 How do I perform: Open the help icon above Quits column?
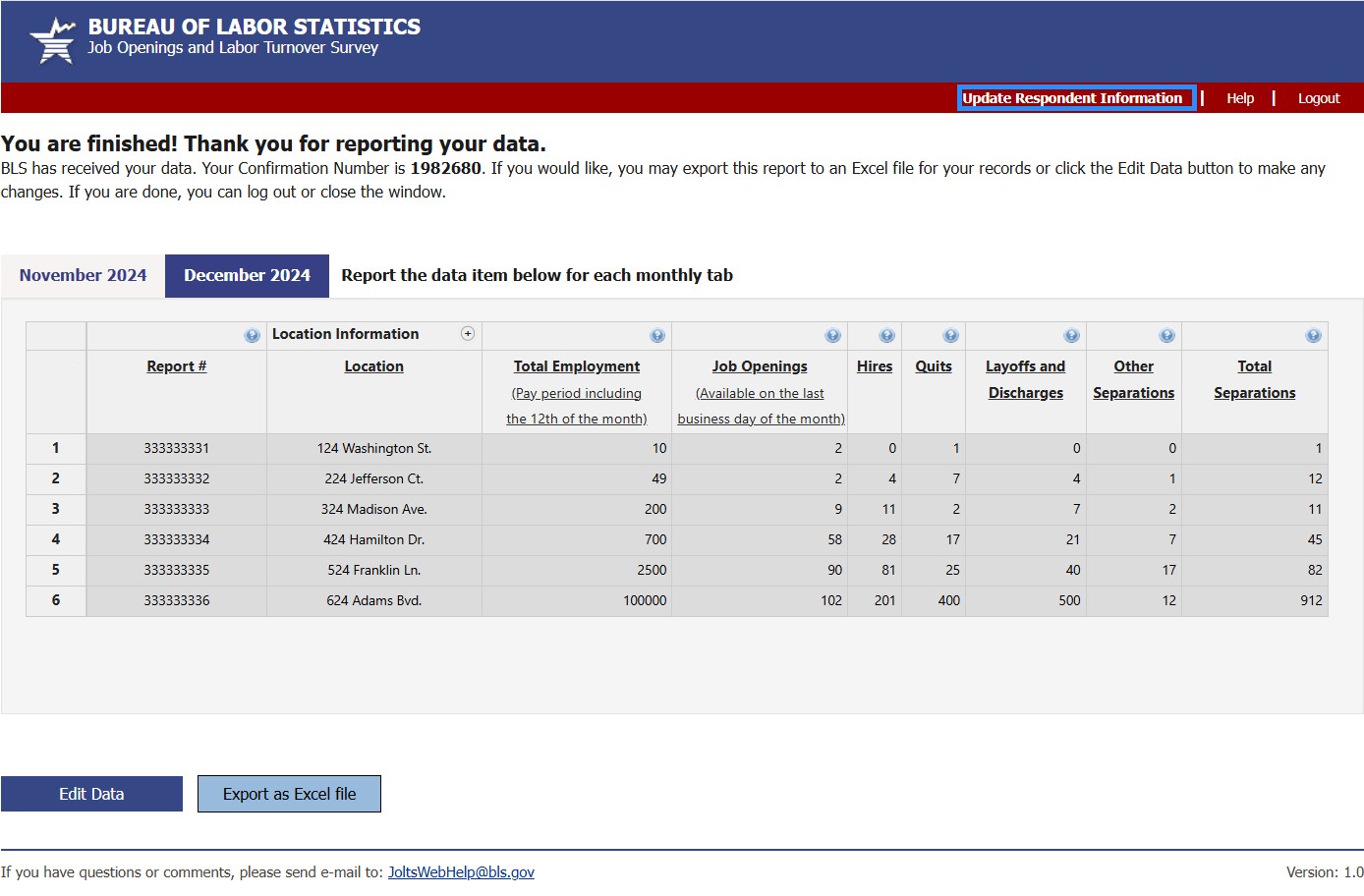[x=950, y=336]
